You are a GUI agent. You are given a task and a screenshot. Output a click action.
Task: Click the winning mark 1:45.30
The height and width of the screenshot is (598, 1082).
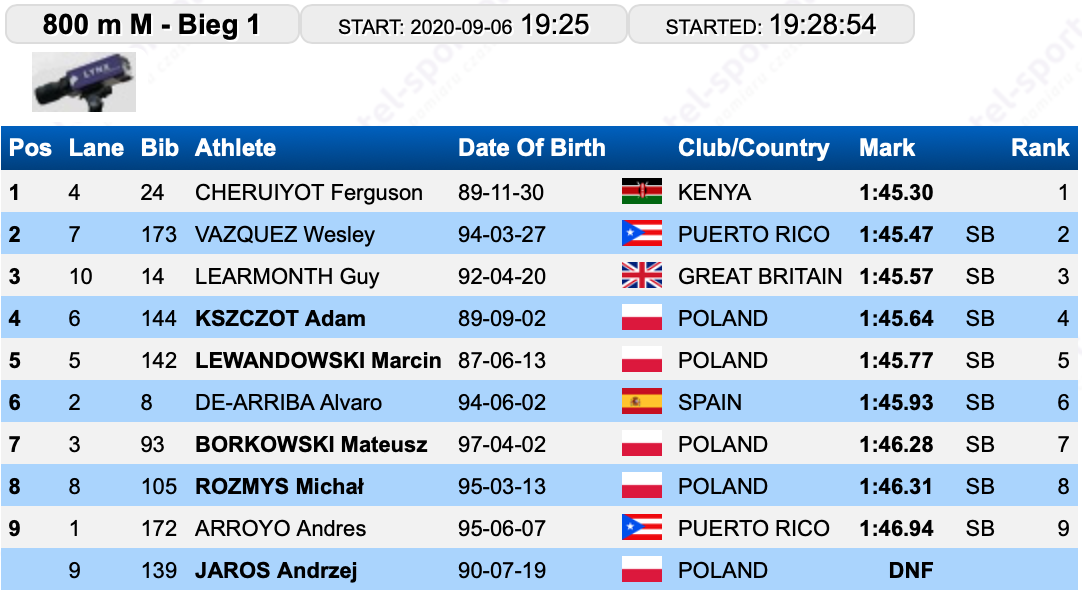point(896,192)
